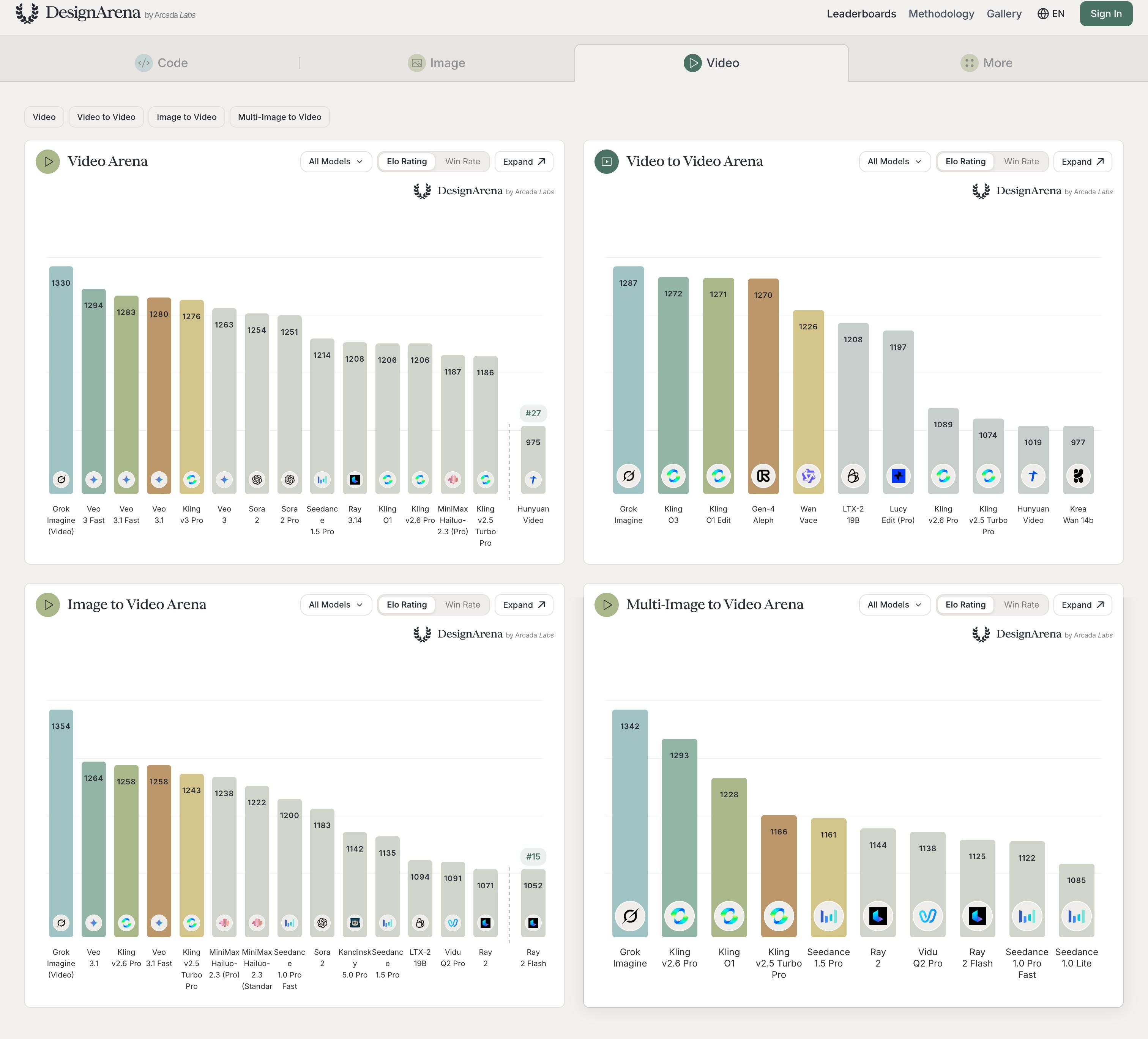This screenshot has width=1148, height=1039.
Task: Click the Gen-4 Aleph Runway icon
Action: pos(763,475)
